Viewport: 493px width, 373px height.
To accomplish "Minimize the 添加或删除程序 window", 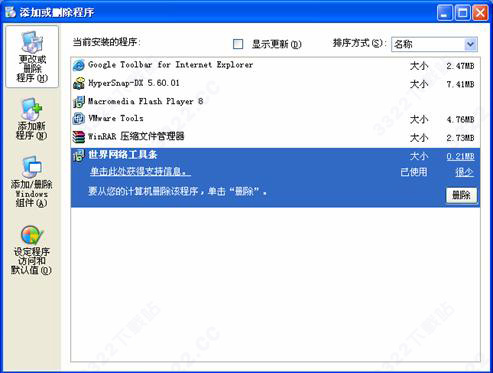I will (x=445, y=13).
